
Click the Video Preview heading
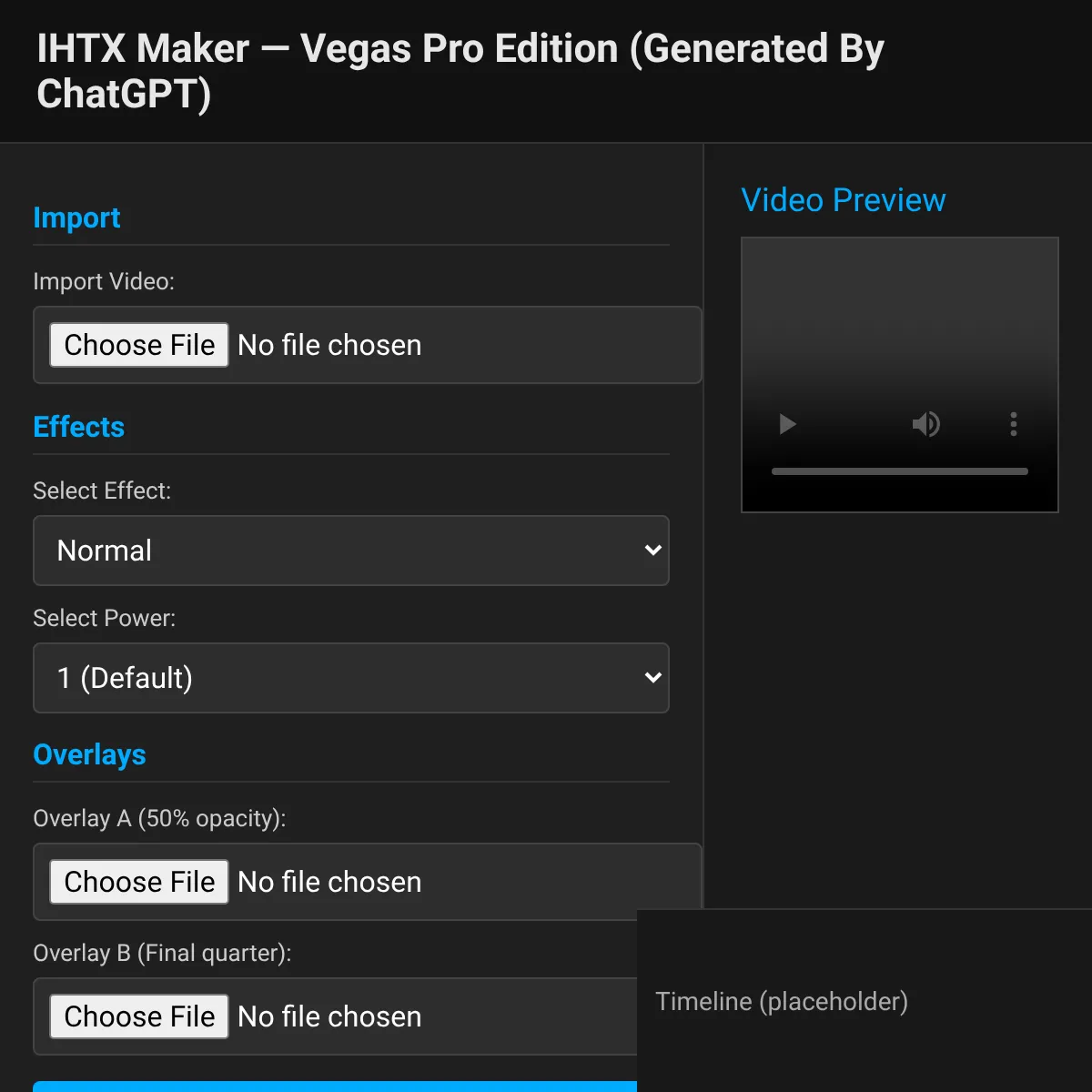tap(844, 200)
